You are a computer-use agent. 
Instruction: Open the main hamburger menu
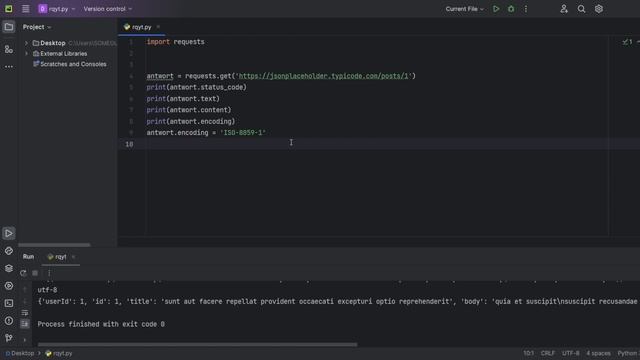point(25,9)
